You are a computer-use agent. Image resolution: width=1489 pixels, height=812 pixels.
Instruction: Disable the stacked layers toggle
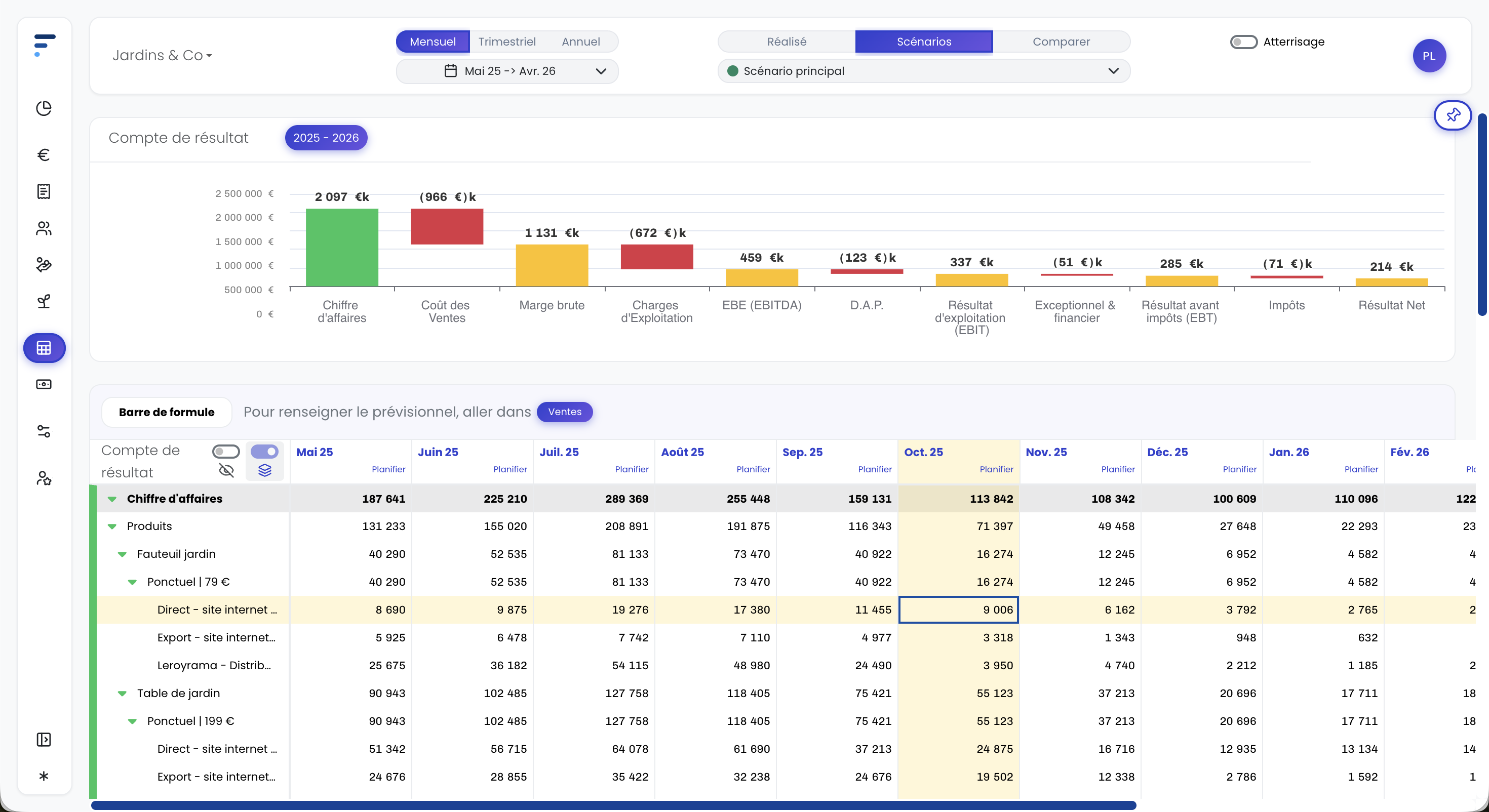(x=265, y=452)
